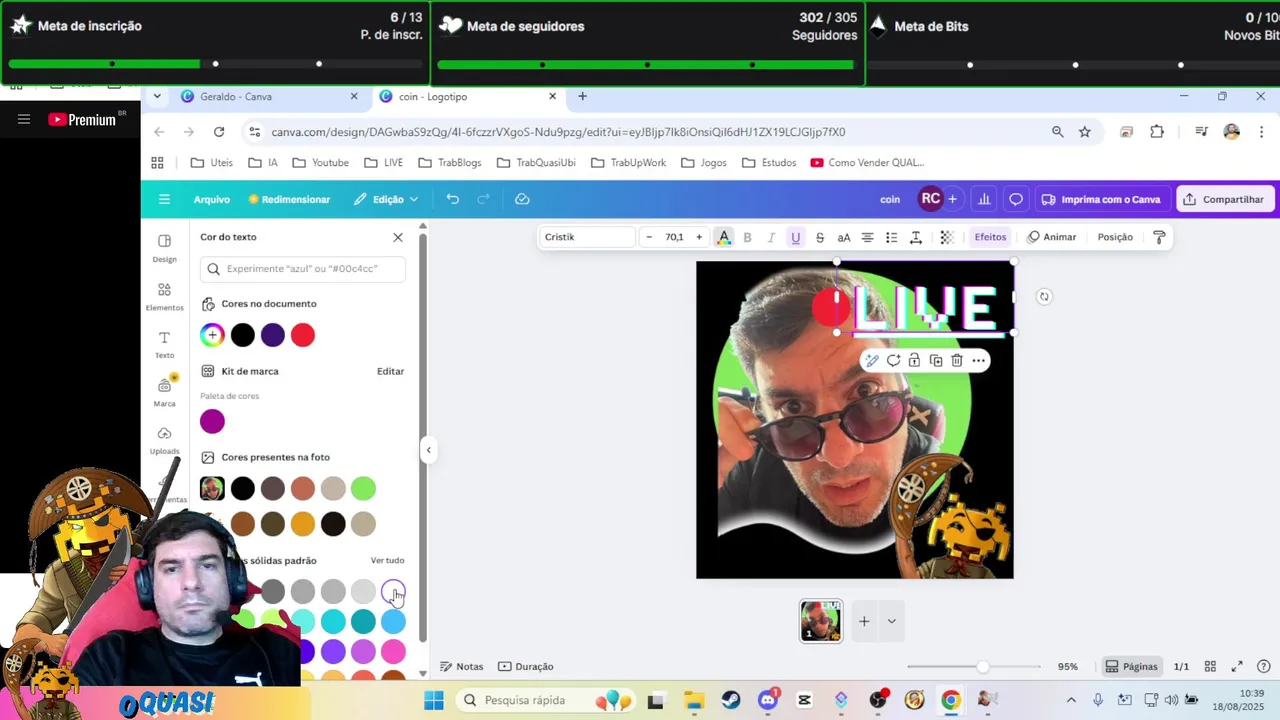Open the Edição mode dropdown
The image size is (1280, 720).
[x=386, y=199]
